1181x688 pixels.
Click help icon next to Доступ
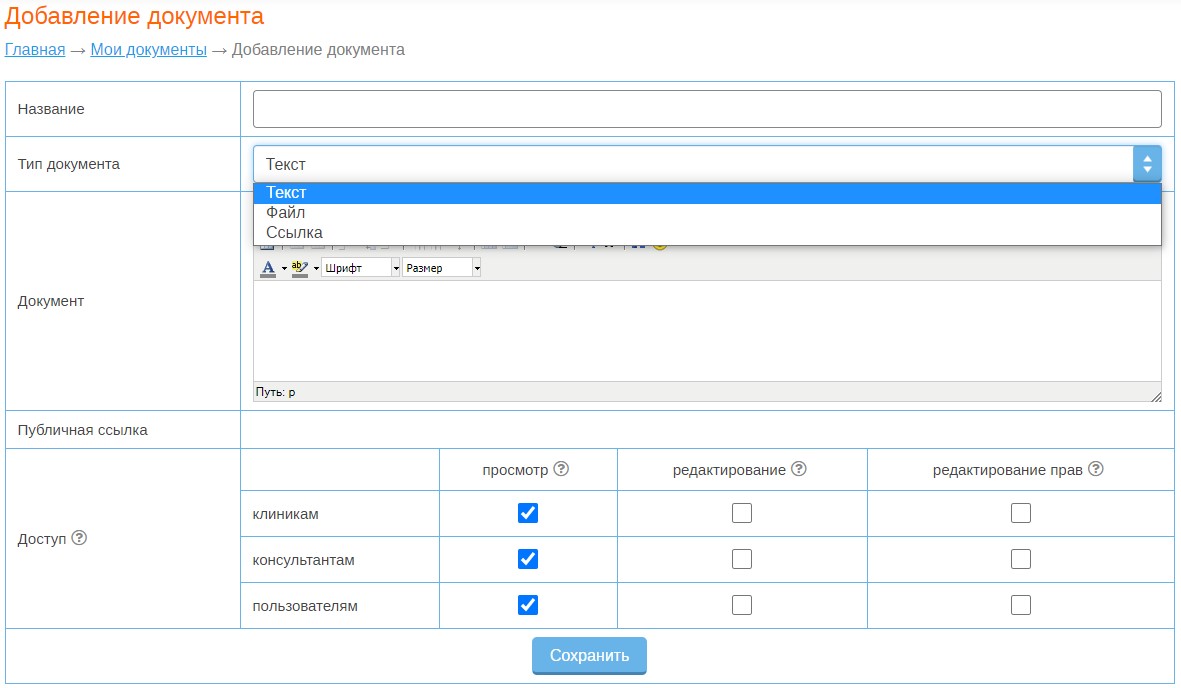[x=80, y=538]
